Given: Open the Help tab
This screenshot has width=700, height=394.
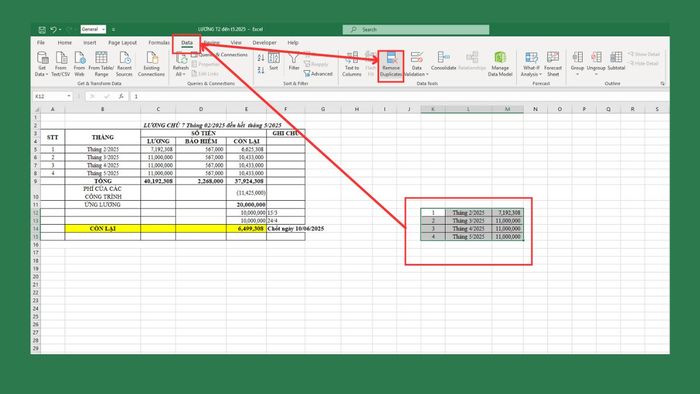Looking at the screenshot, I should coord(293,43).
